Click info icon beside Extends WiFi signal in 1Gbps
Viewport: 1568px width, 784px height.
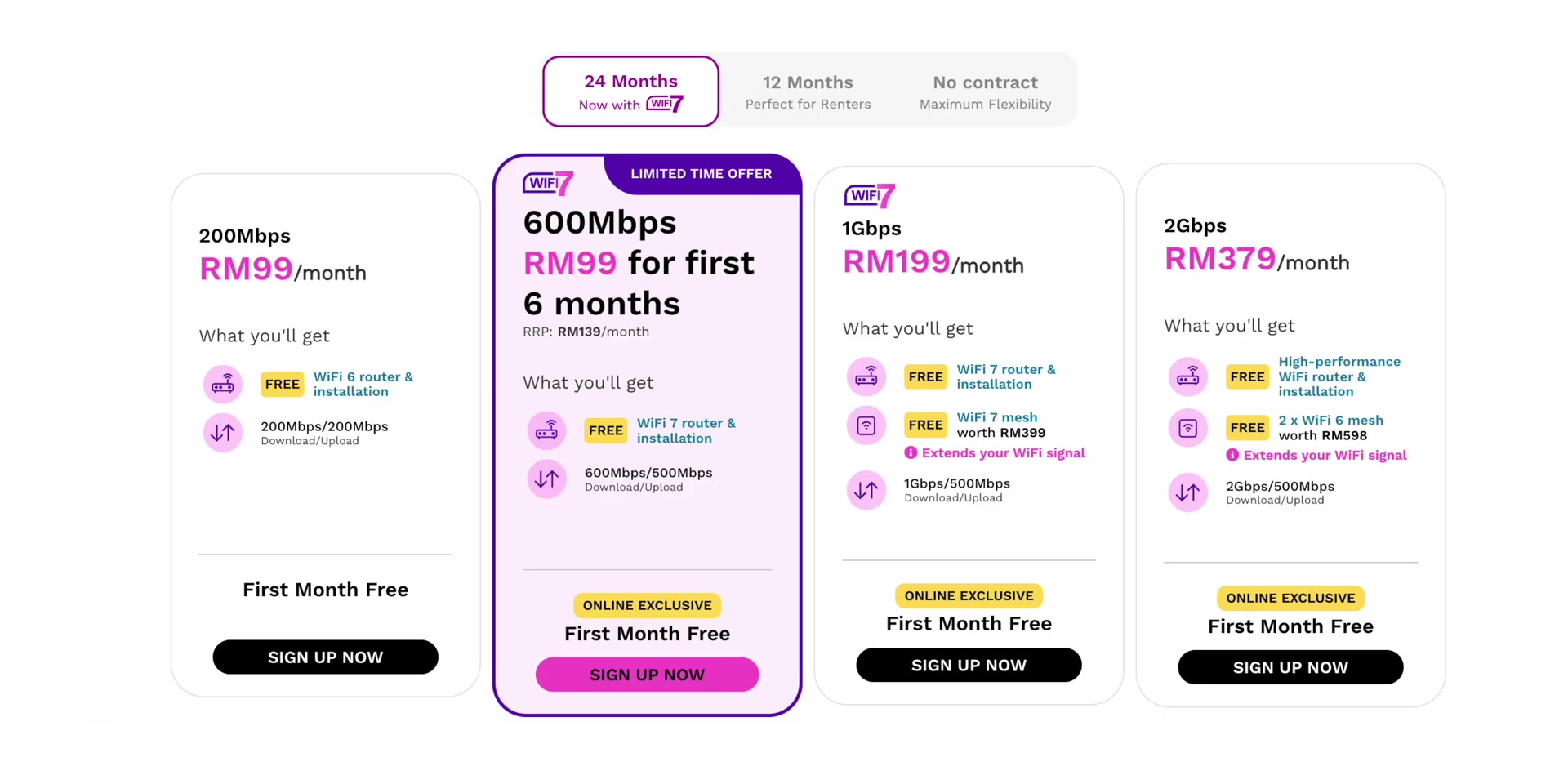911,452
